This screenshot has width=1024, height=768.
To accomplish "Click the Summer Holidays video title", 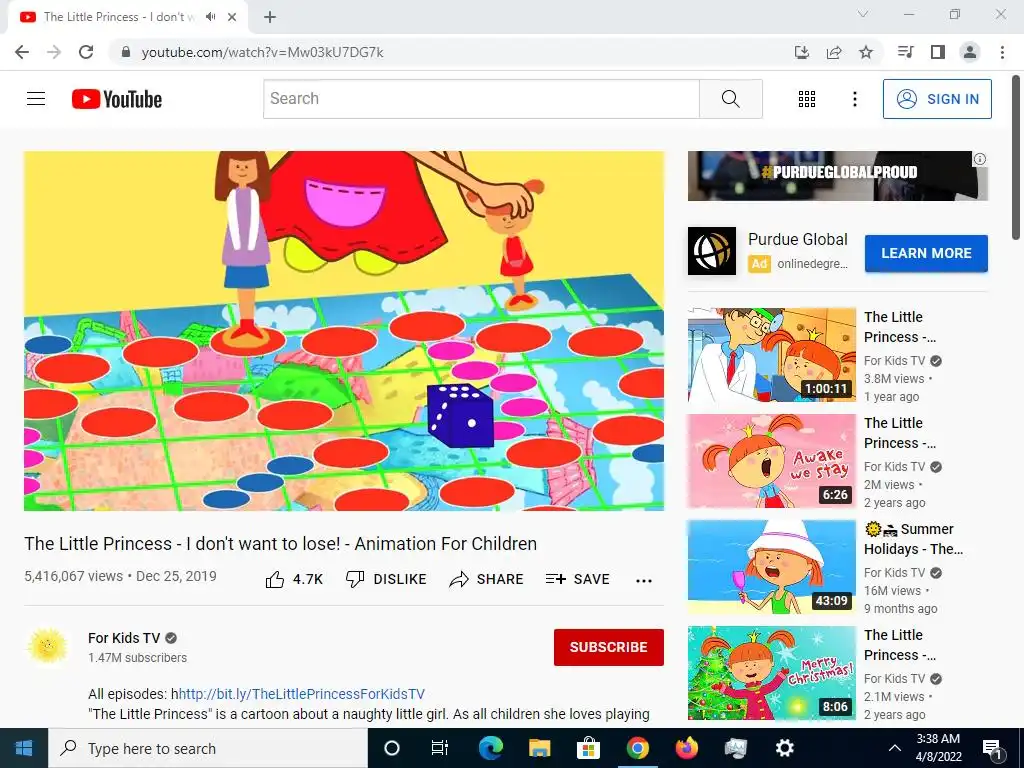I will tap(913, 539).
